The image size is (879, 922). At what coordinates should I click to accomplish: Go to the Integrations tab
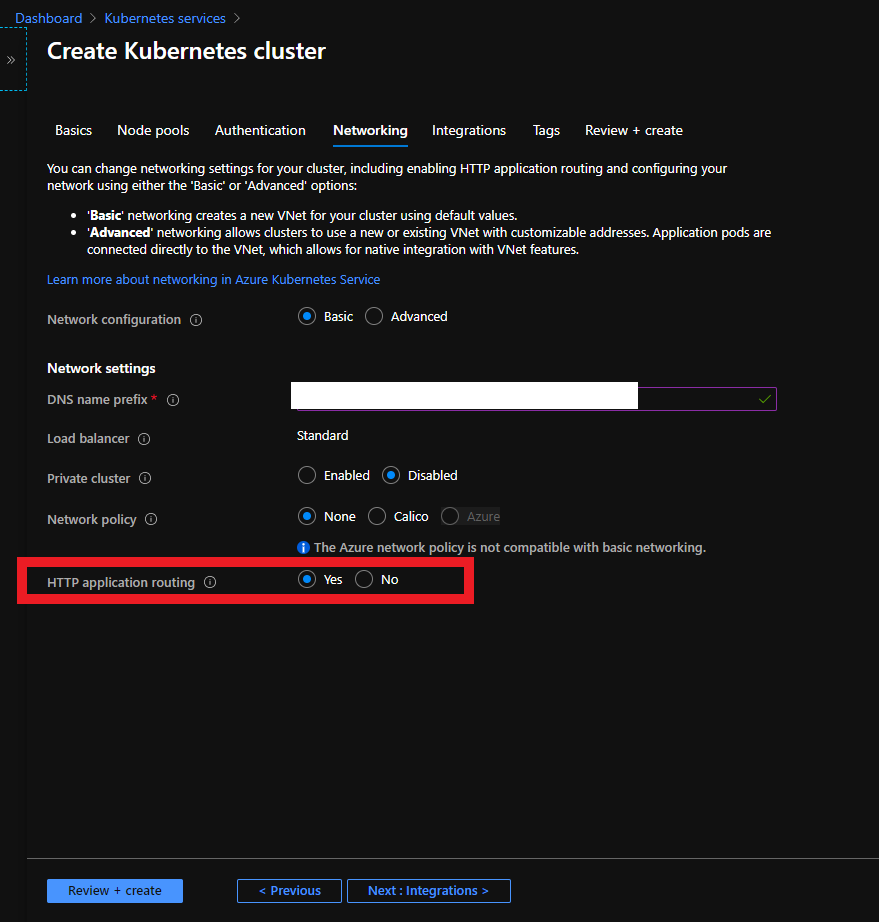pos(469,131)
